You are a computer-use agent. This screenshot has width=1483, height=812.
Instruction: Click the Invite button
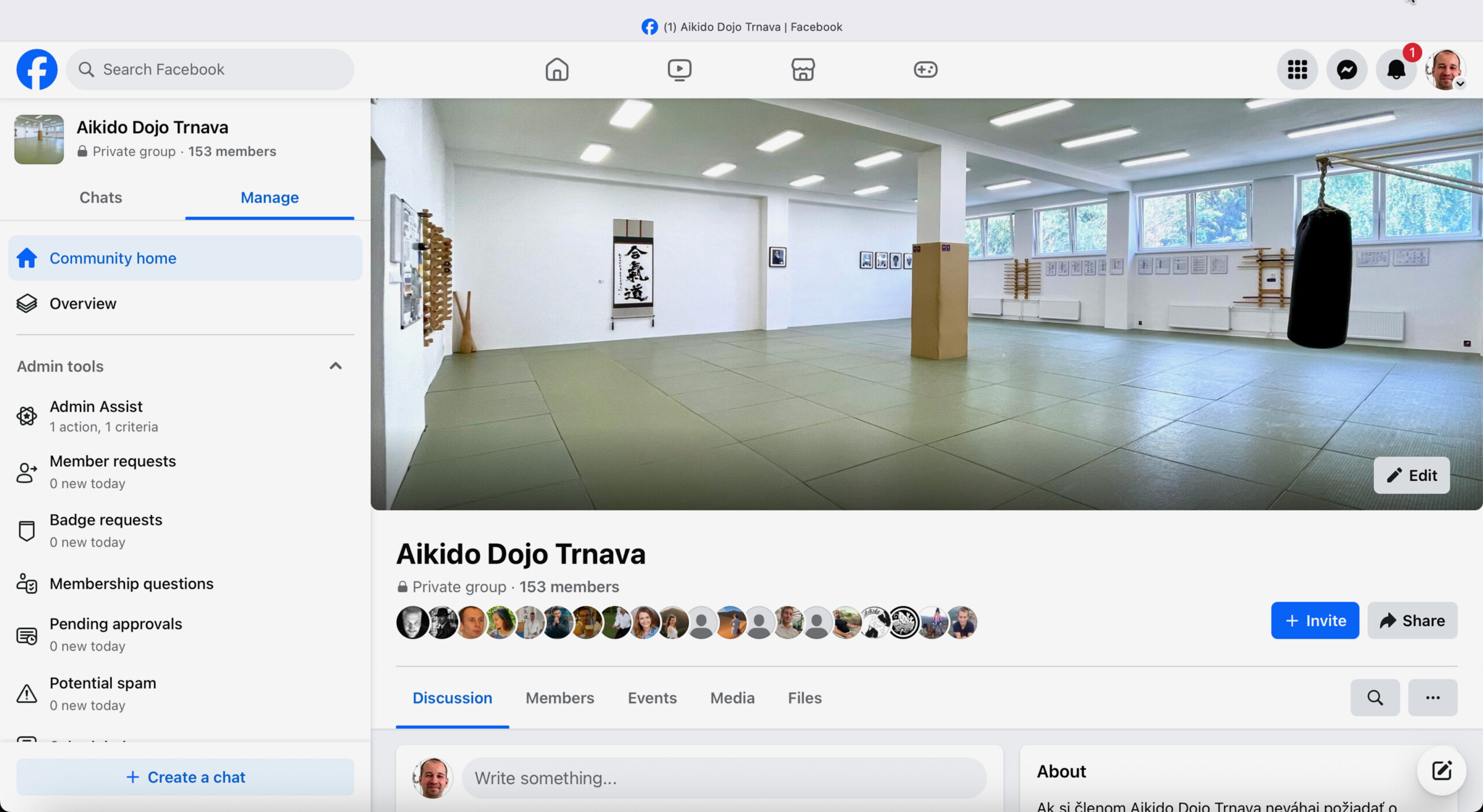[1315, 621]
